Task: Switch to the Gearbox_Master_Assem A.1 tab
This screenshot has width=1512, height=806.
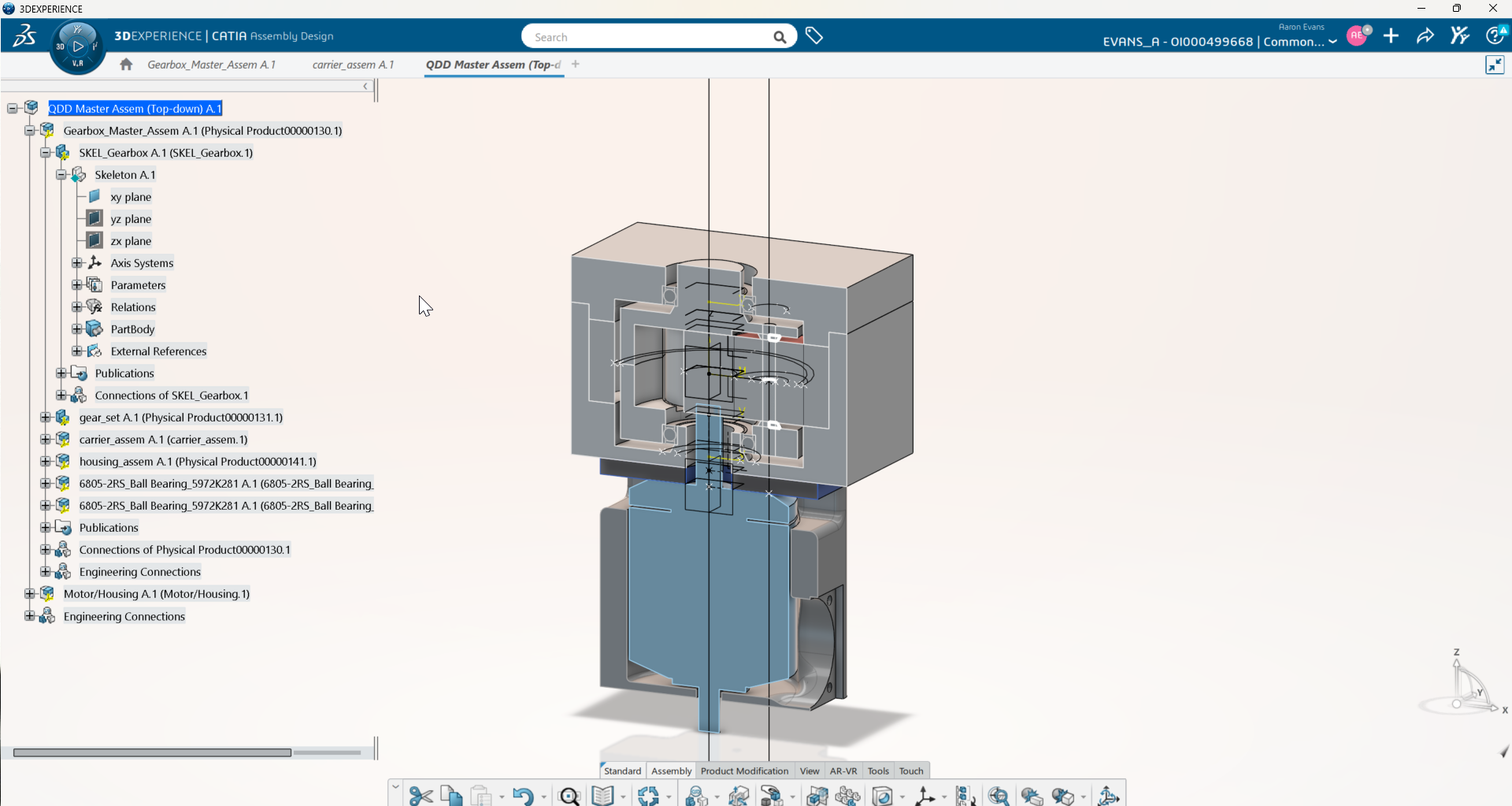Action: [x=212, y=65]
